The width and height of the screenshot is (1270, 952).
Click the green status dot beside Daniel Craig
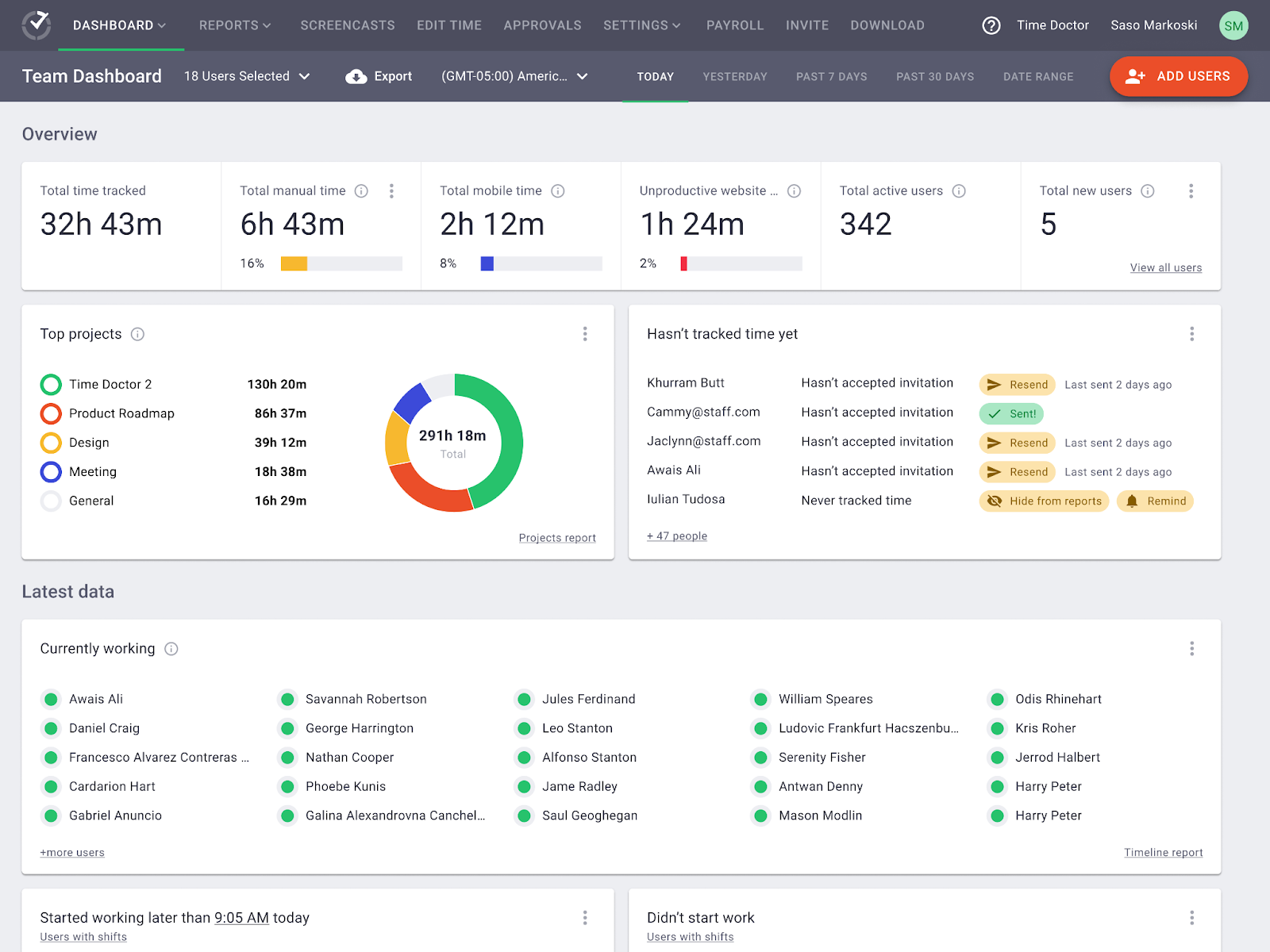(51, 728)
